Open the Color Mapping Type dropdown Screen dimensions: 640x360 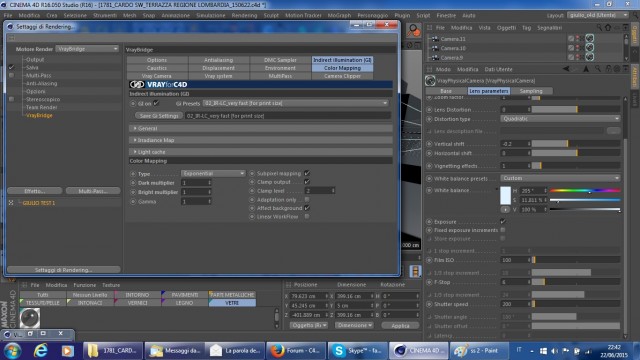(213, 173)
